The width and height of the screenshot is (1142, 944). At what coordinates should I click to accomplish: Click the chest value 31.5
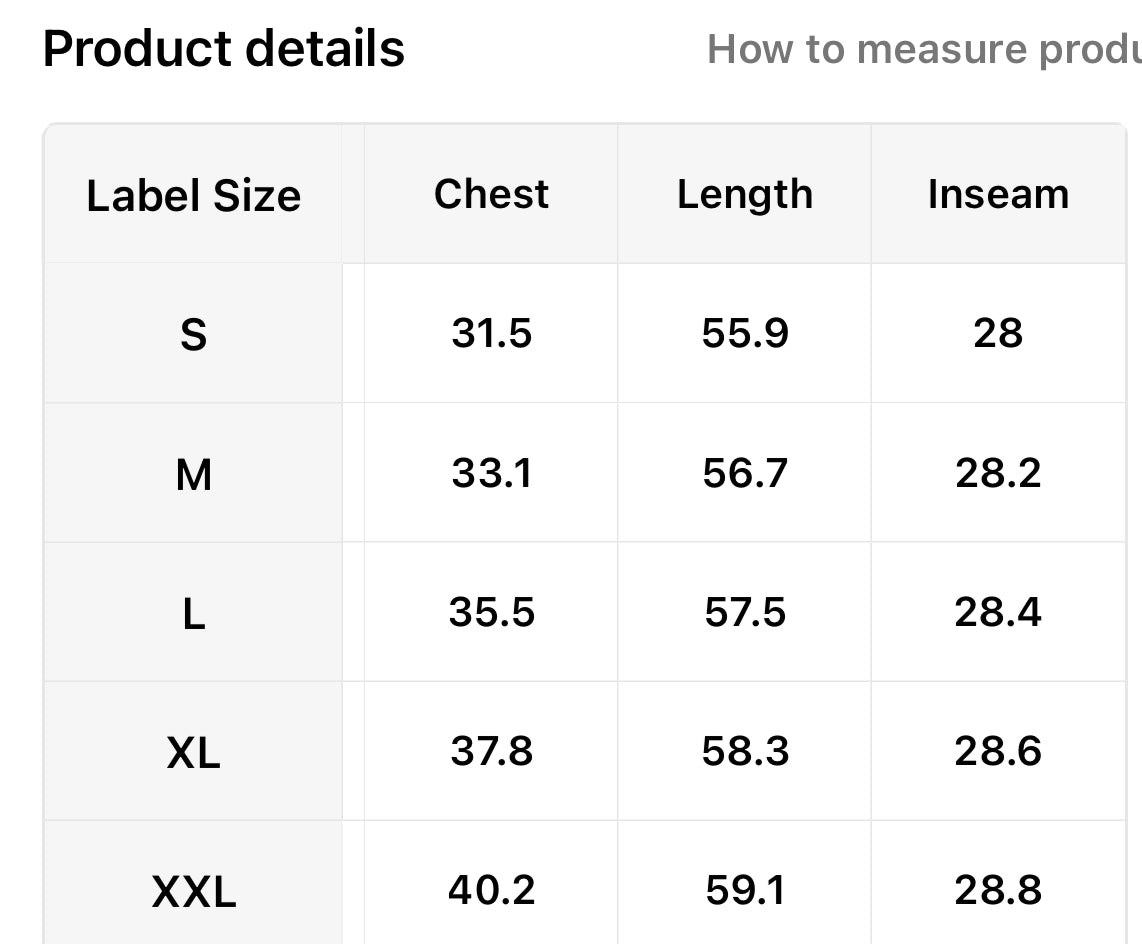[x=491, y=333]
